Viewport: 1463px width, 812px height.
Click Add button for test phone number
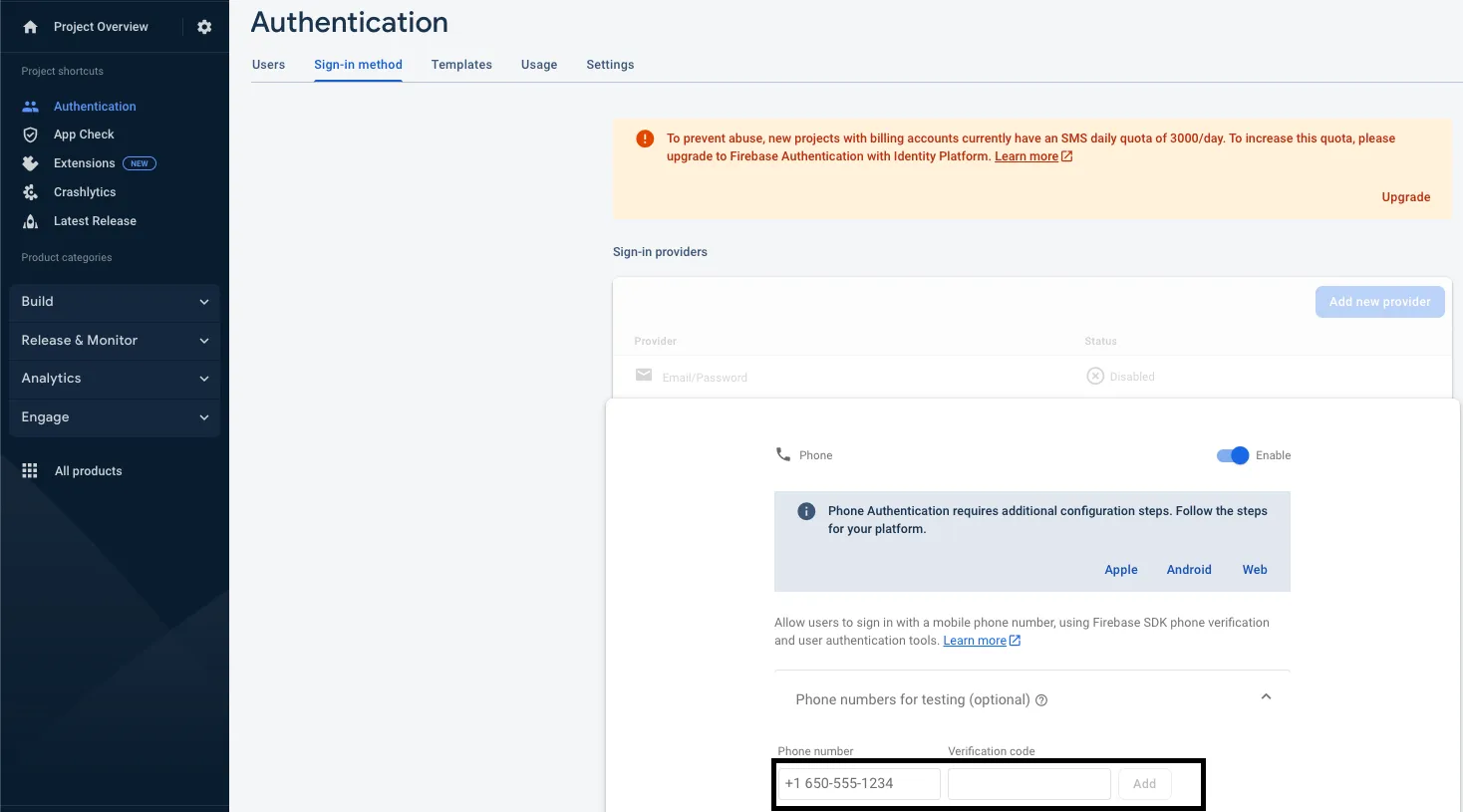click(x=1144, y=784)
